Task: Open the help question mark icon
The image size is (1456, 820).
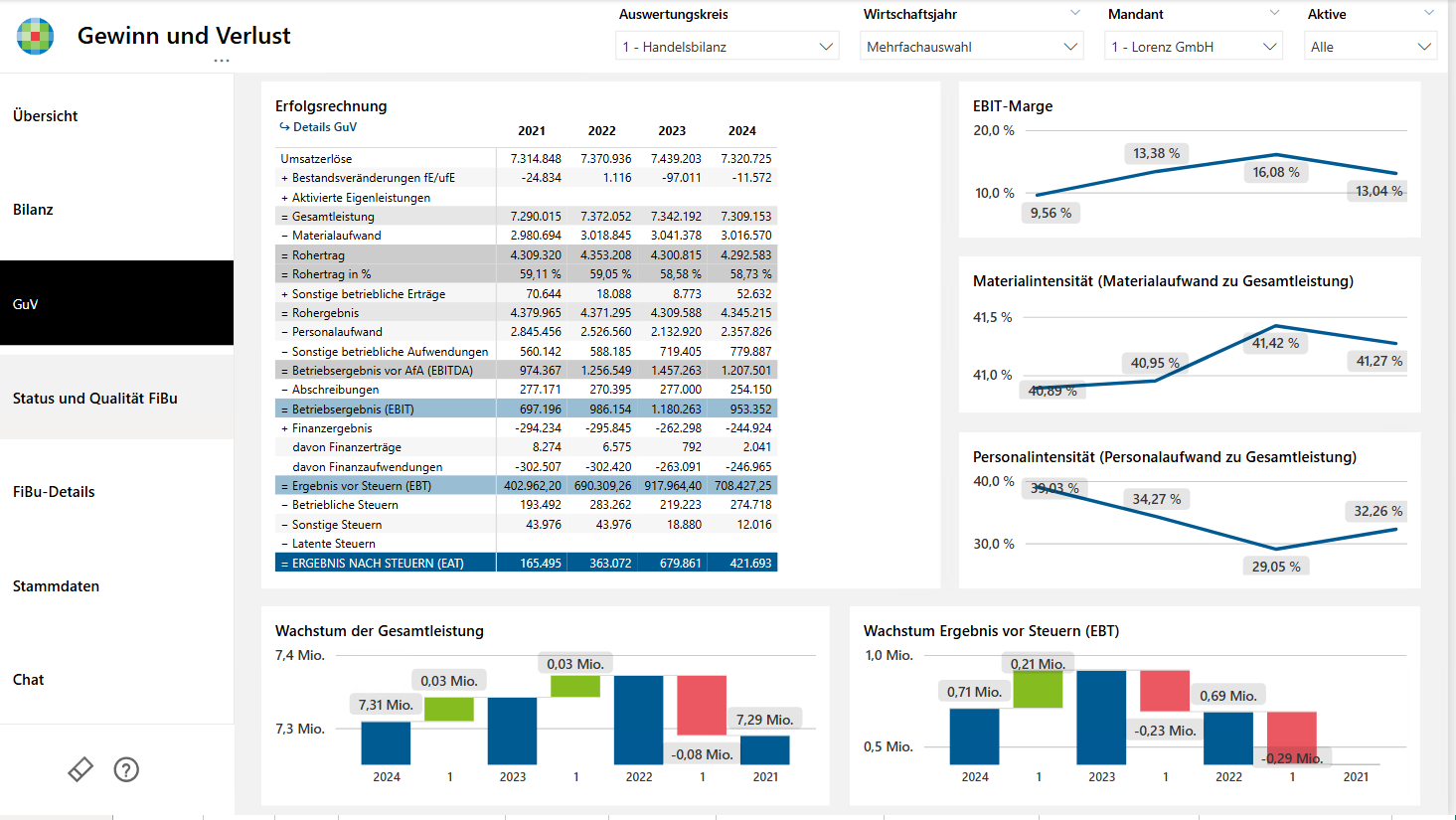Action: pos(126,769)
